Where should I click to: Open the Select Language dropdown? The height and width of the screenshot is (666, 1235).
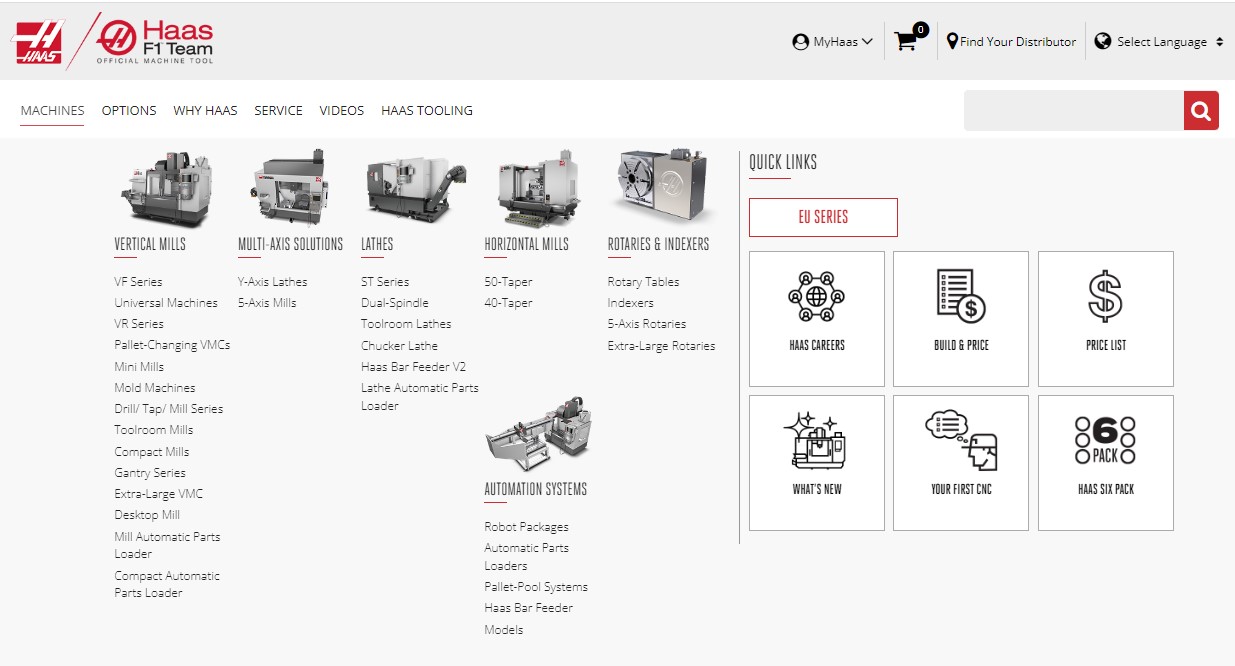click(x=1159, y=42)
